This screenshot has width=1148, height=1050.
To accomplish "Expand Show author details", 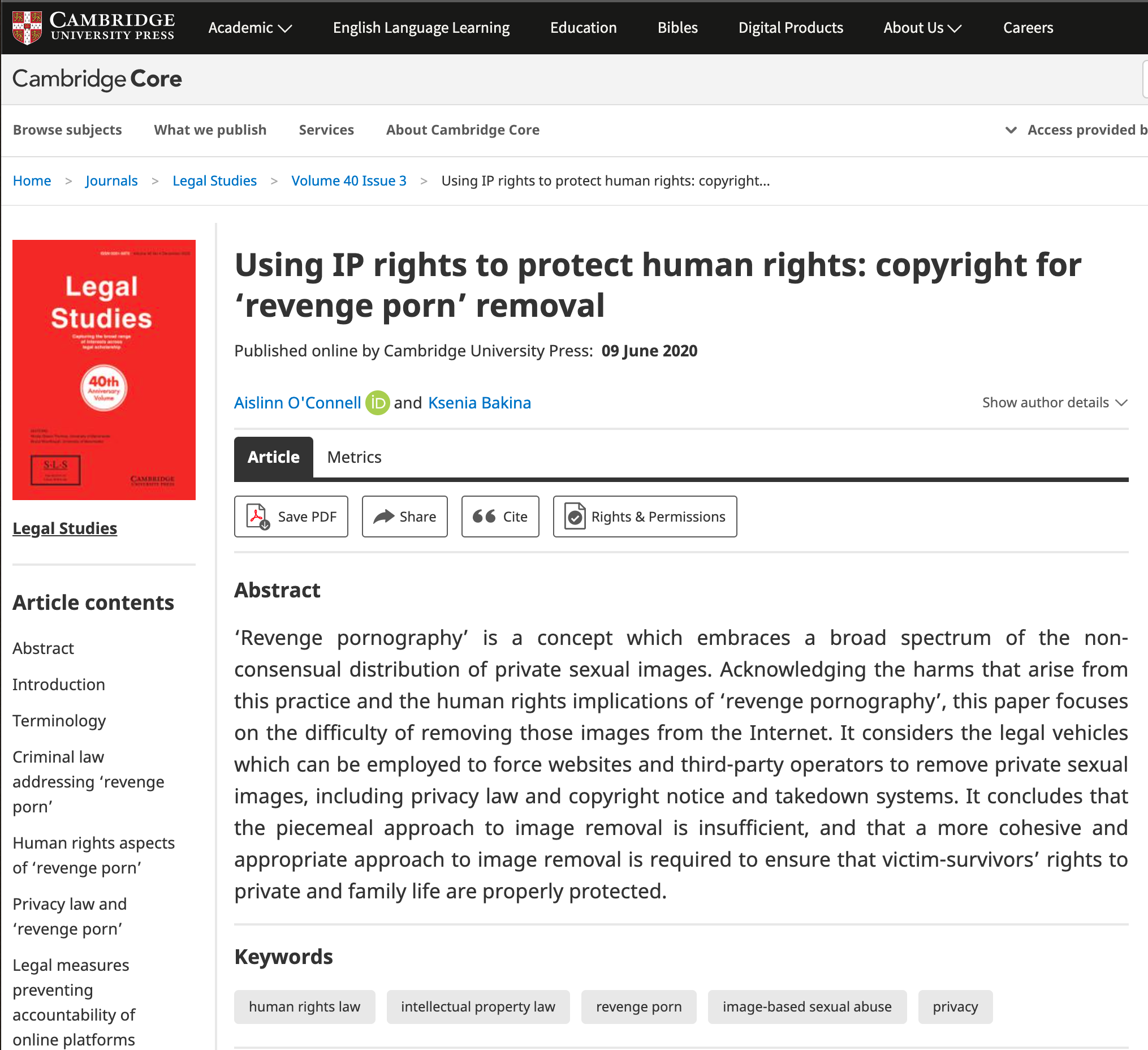I will click(x=1055, y=403).
